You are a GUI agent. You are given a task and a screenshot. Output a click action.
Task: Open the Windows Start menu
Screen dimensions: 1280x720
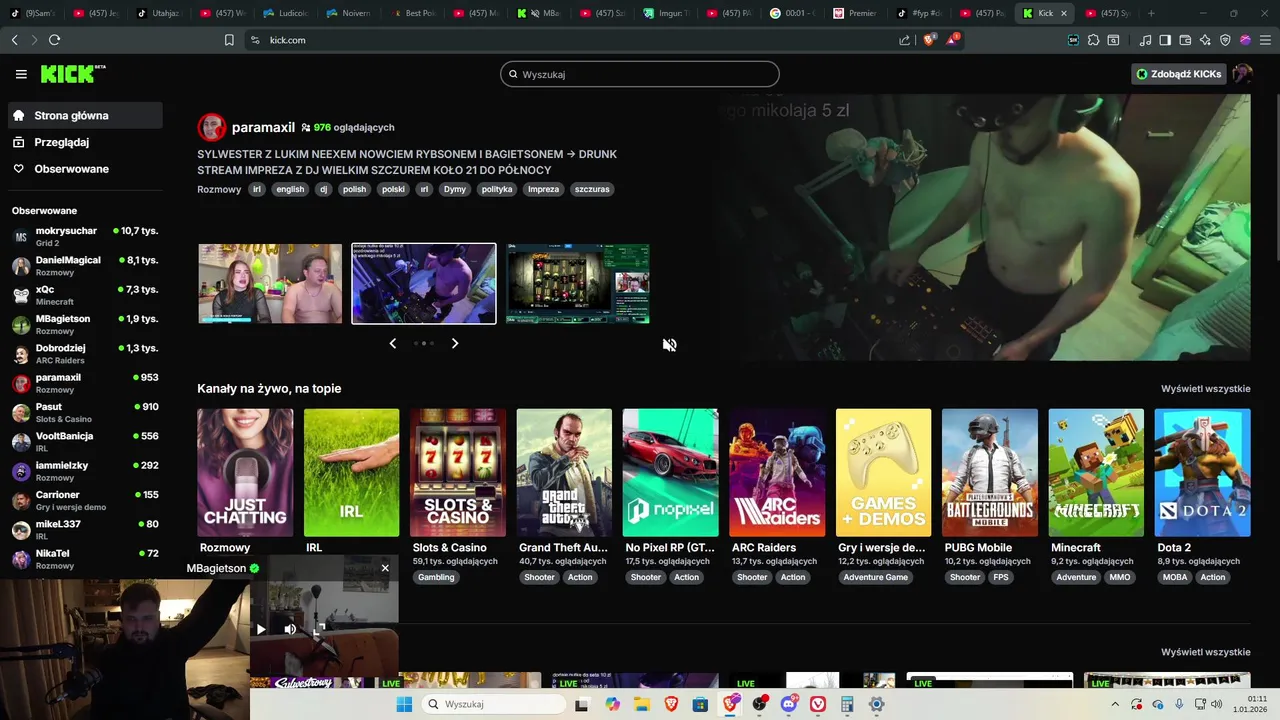404,704
